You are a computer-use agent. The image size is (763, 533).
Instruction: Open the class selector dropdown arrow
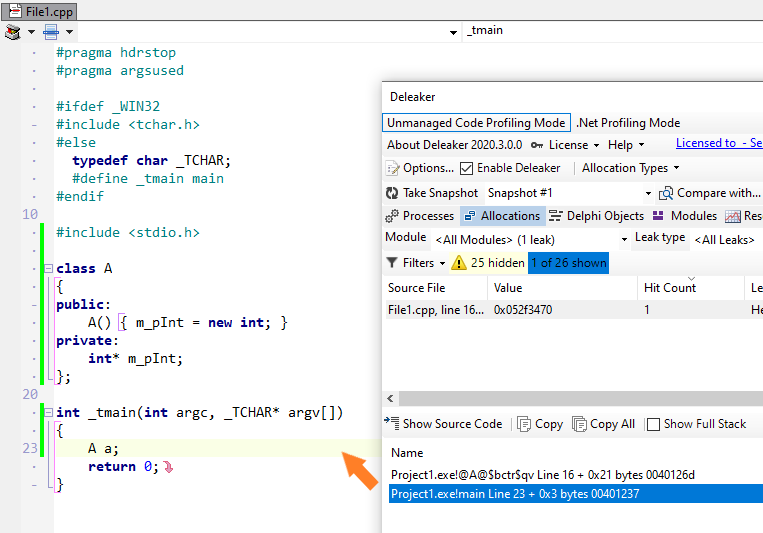click(453, 33)
